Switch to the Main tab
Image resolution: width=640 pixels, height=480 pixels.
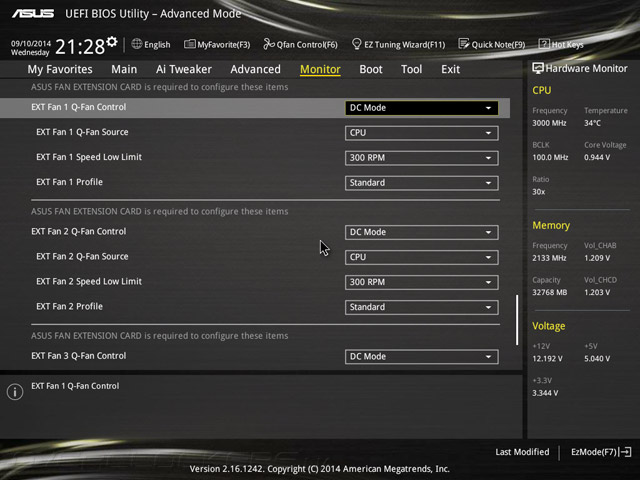point(124,69)
